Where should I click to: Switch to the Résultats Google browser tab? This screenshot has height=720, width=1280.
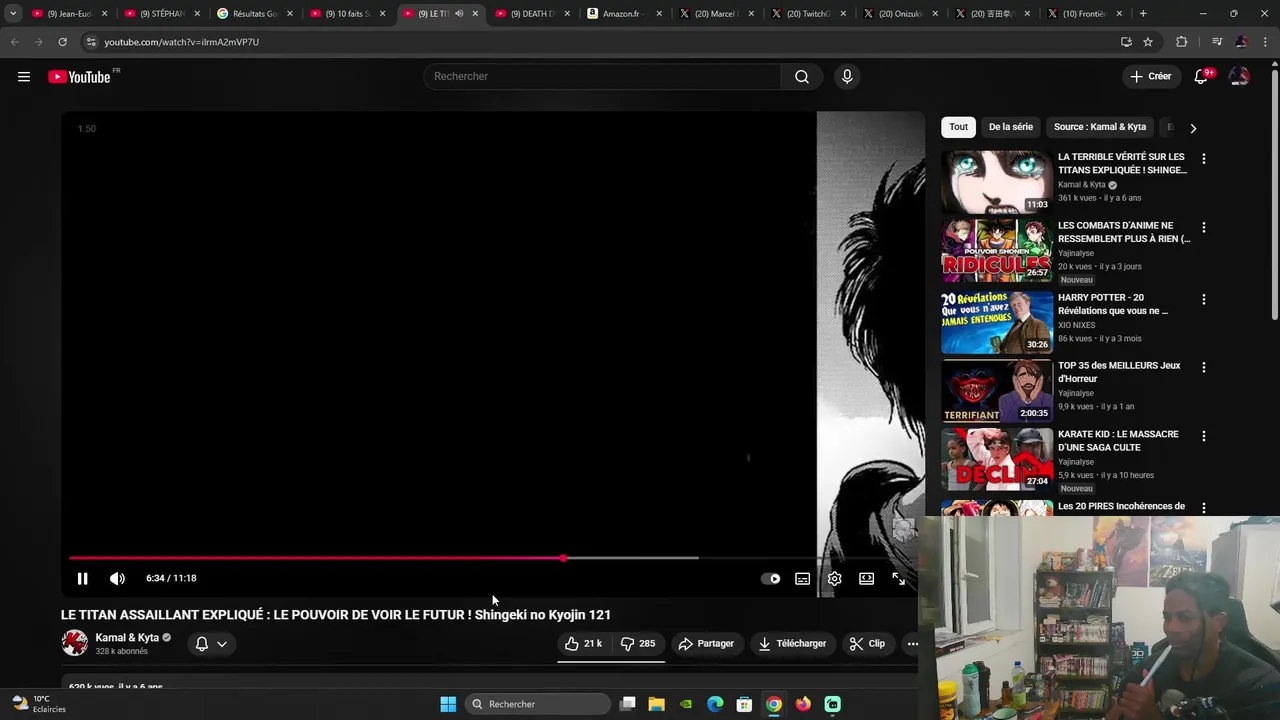(254, 14)
